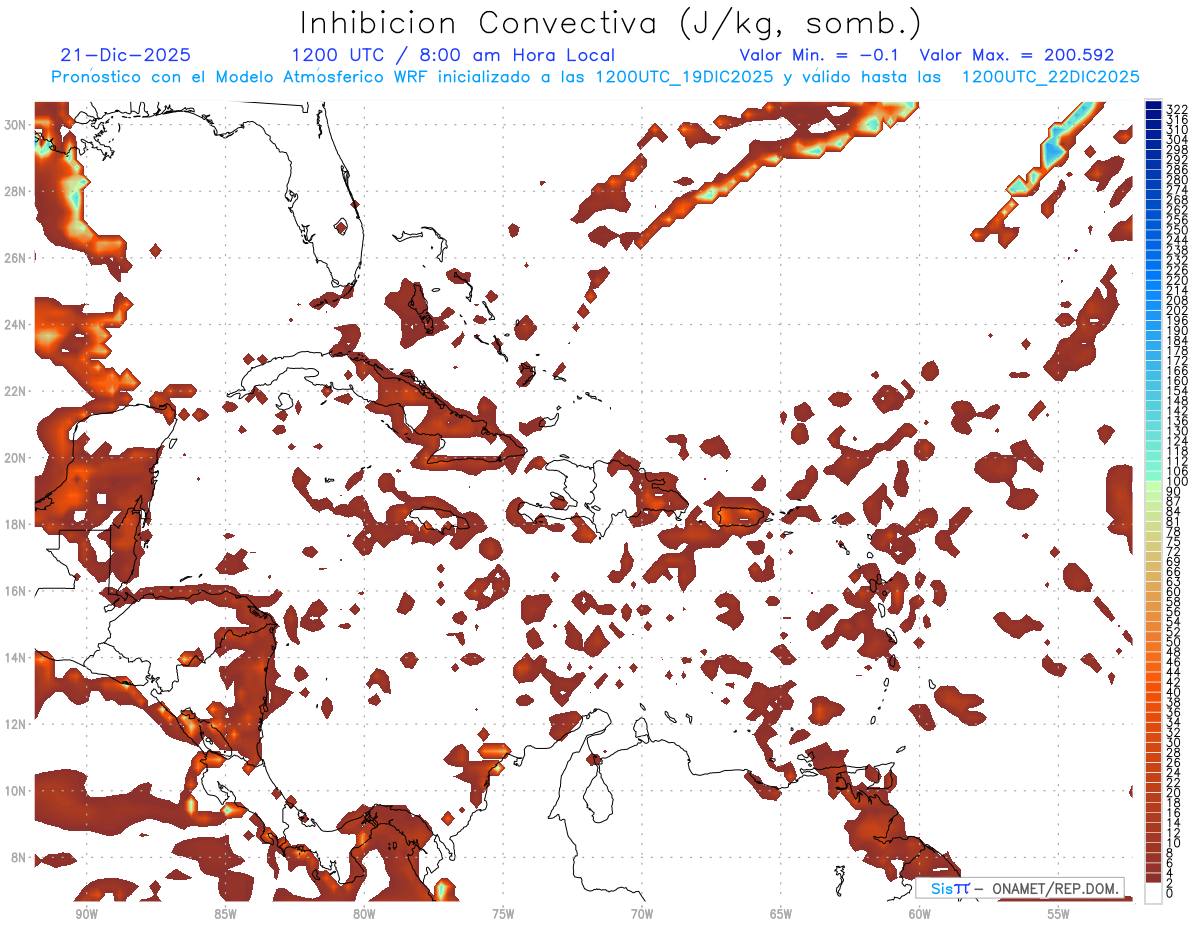Click the '80W' longitude label
This screenshot has width=1200, height=927.
pyautogui.click(x=364, y=913)
